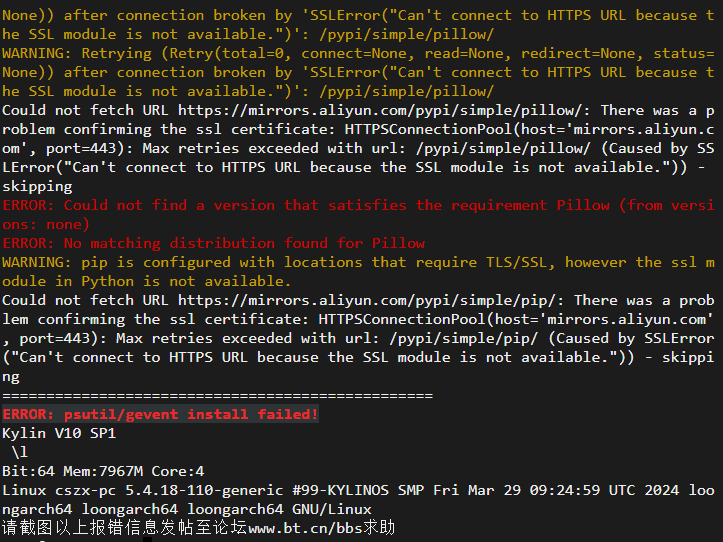
Task: Click the 'WARNING: Retrying' line with total=0
Action: [x=358, y=54]
